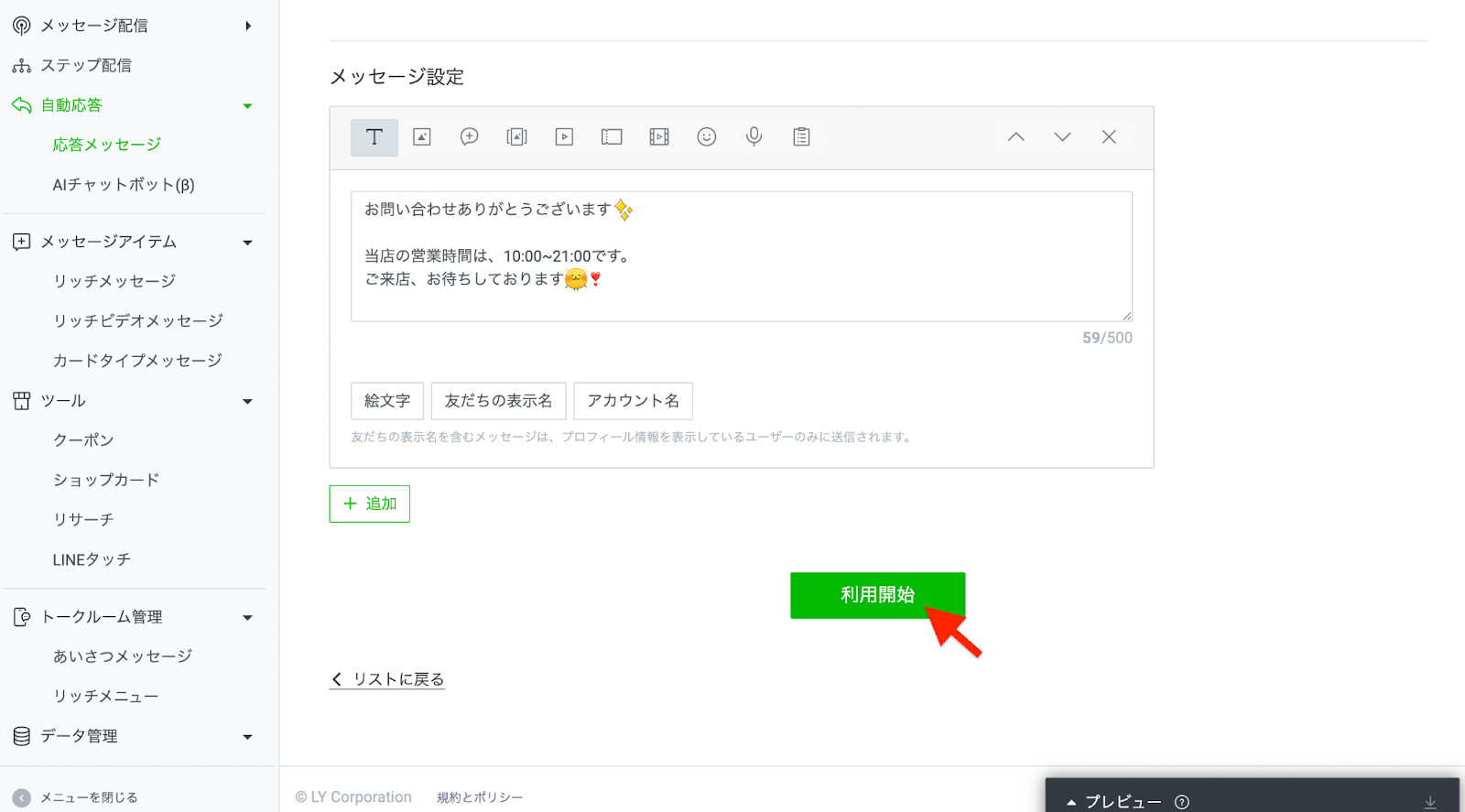
Task: Collapse the 自動応答 sidebar section
Action: pyautogui.click(x=247, y=106)
